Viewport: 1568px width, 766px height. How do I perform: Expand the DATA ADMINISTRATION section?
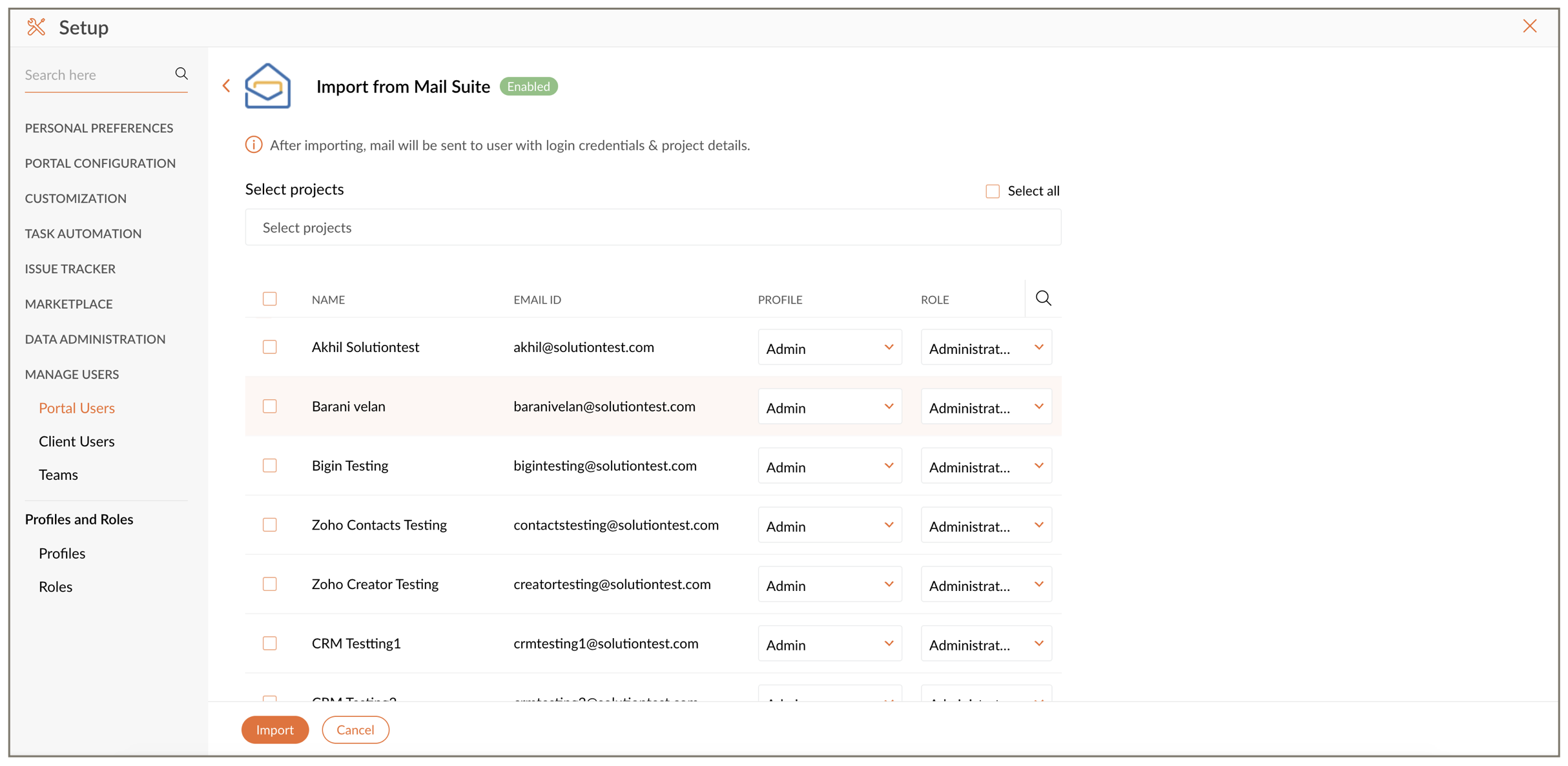point(95,339)
